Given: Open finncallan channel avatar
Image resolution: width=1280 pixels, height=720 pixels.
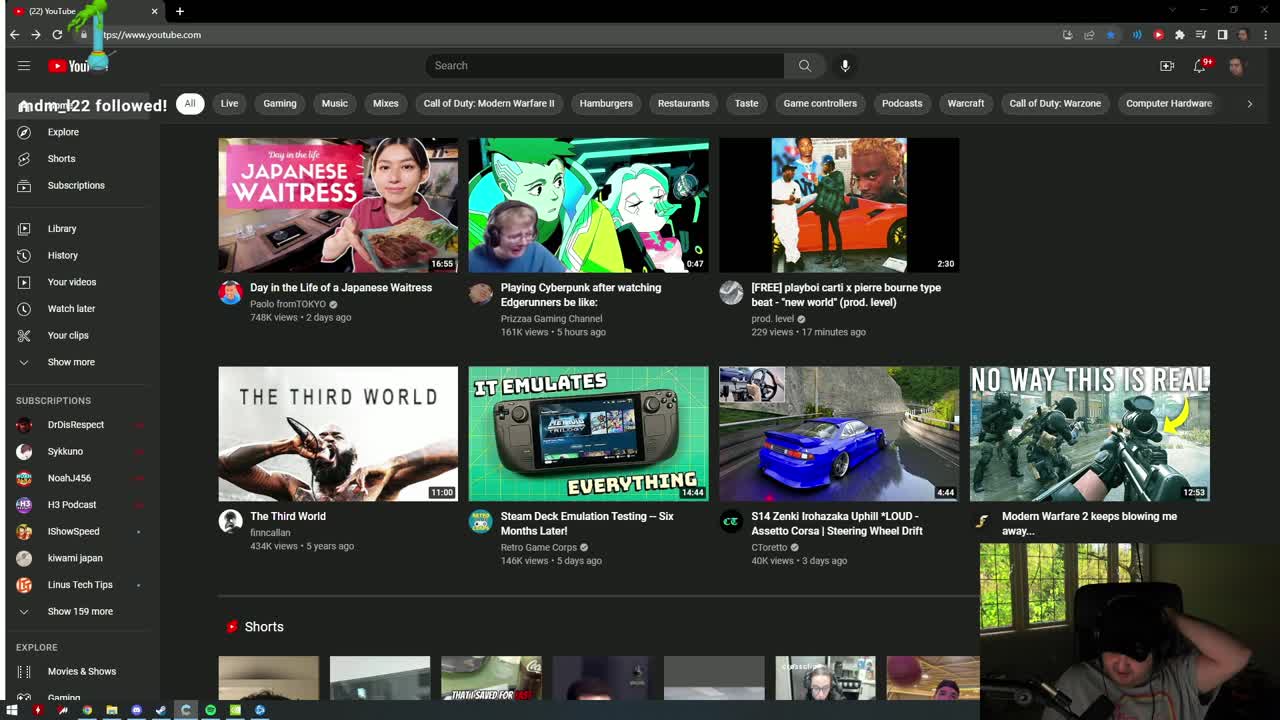Looking at the screenshot, I should coord(231,521).
